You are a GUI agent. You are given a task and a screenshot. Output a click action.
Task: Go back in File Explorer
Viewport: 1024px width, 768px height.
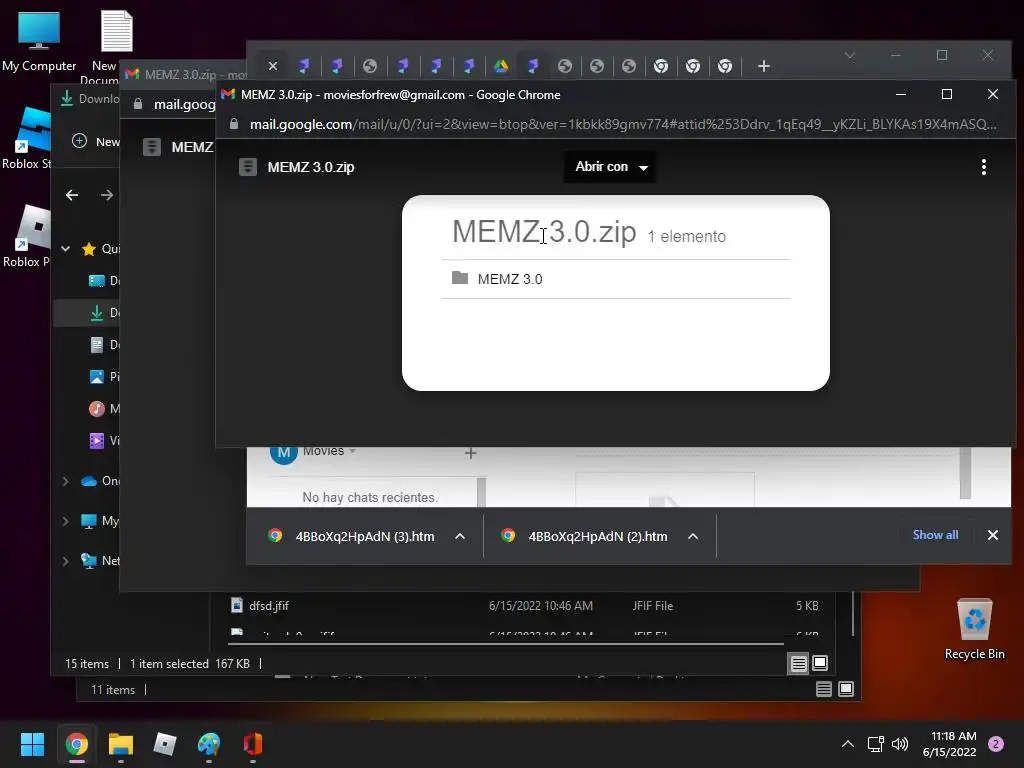click(72, 195)
